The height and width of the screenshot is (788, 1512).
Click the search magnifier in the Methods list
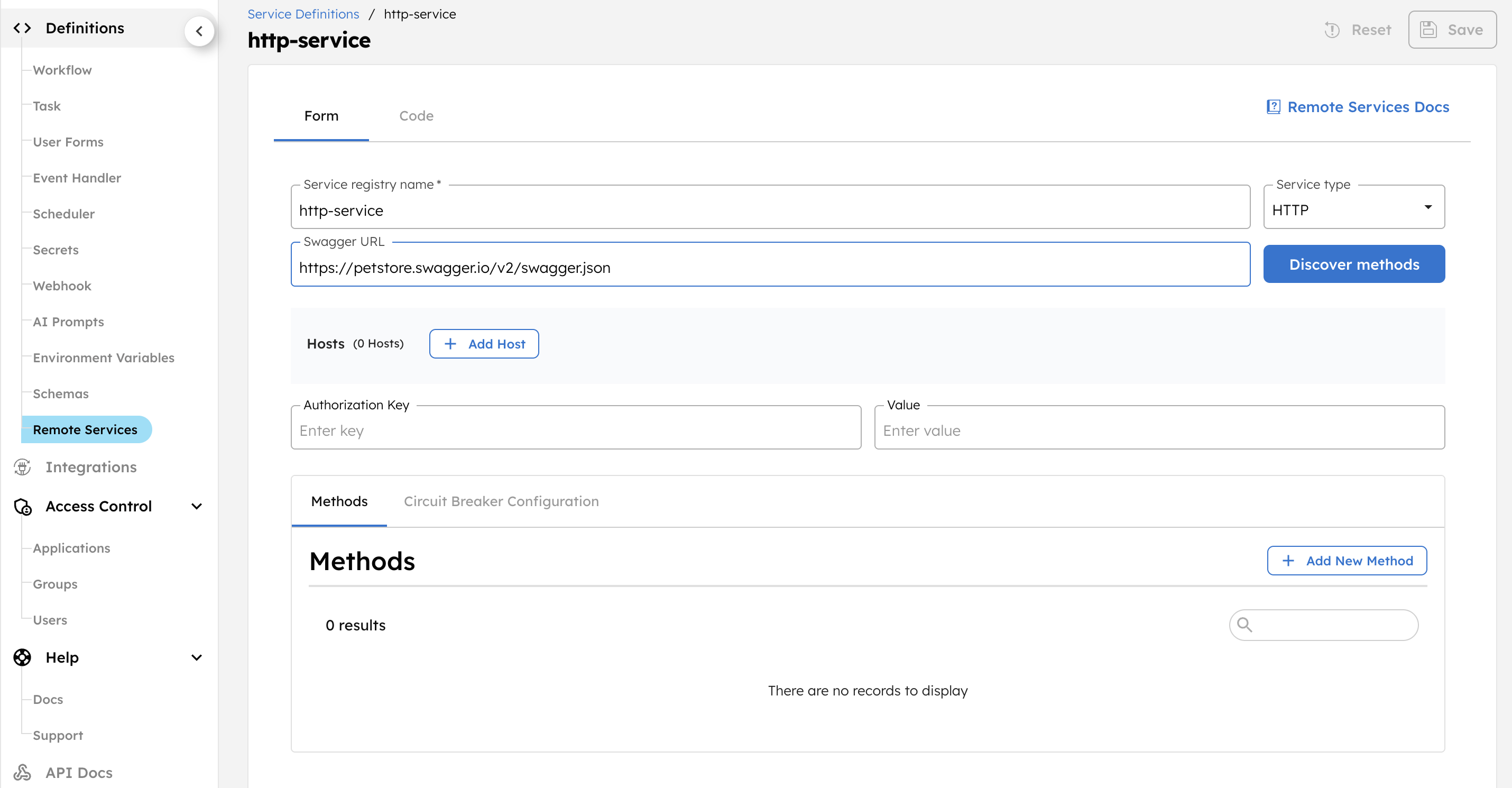1246,625
